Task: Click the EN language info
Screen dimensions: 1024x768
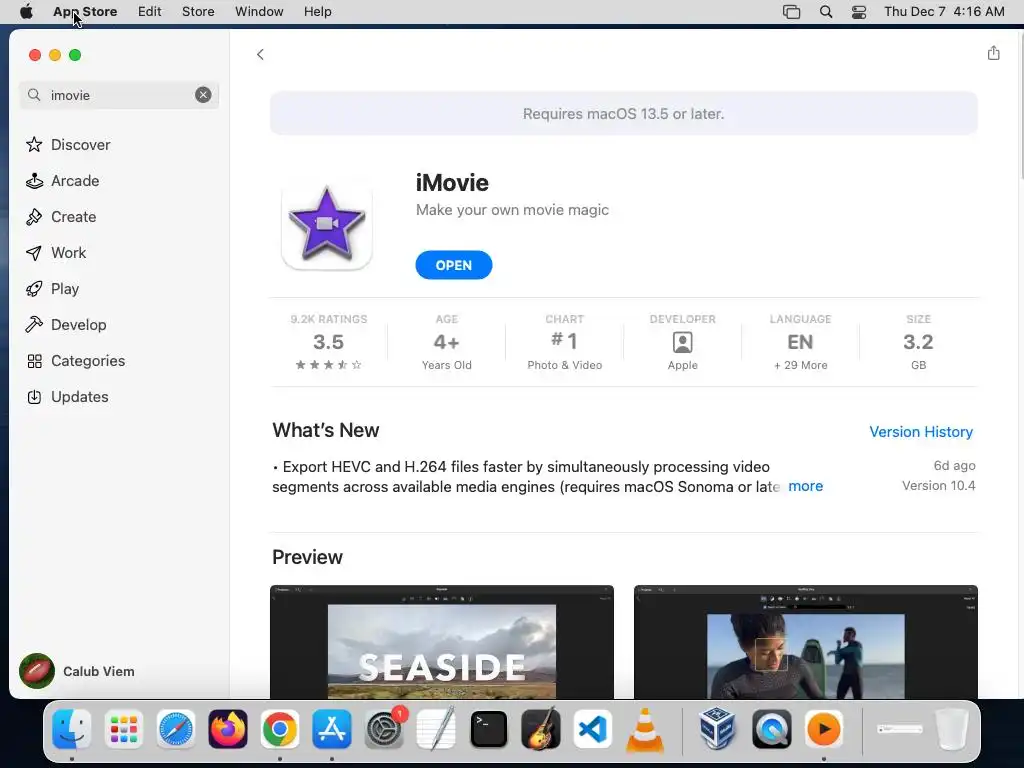Action: point(800,342)
